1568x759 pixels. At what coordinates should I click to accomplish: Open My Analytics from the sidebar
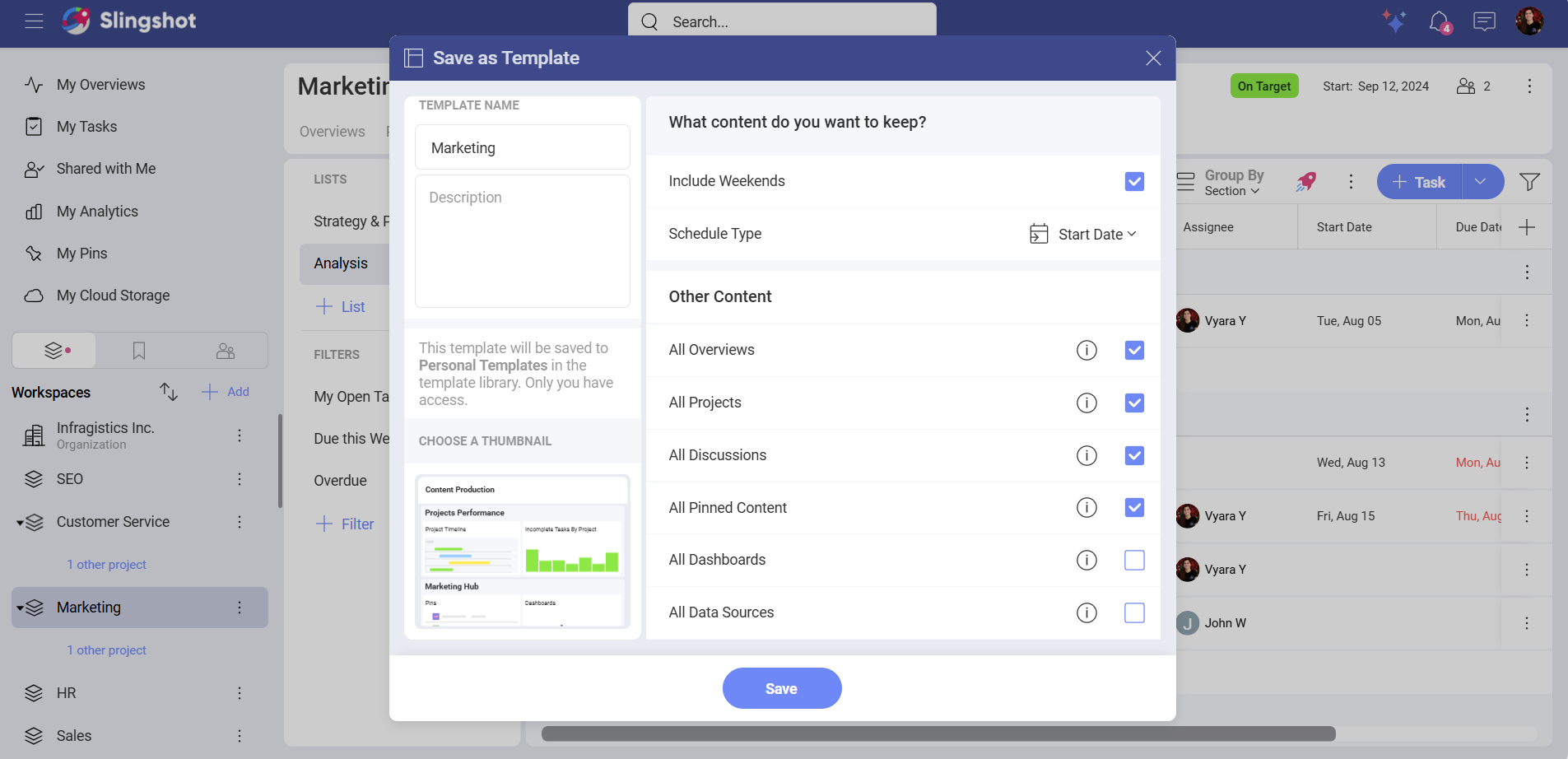point(95,211)
